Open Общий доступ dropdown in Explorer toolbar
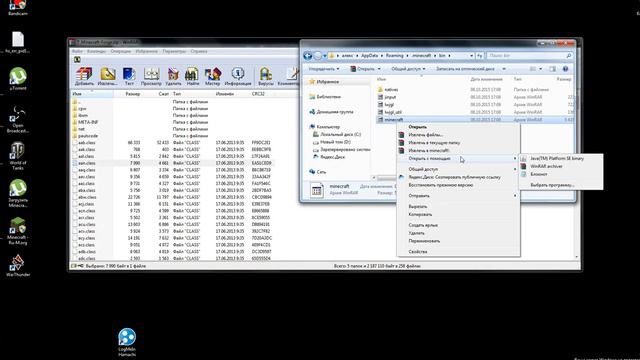640x360 pixels. [408, 69]
